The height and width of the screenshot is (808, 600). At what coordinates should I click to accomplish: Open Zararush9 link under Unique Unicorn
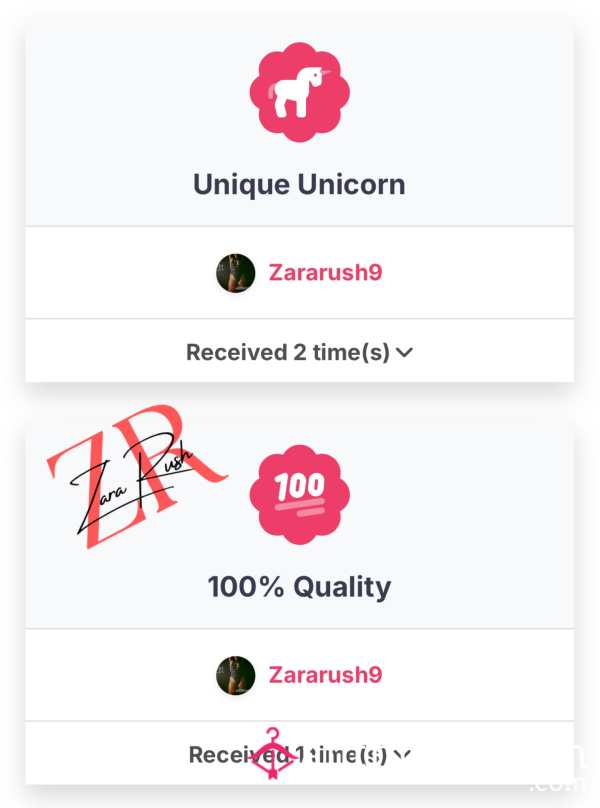tap(325, 273)
